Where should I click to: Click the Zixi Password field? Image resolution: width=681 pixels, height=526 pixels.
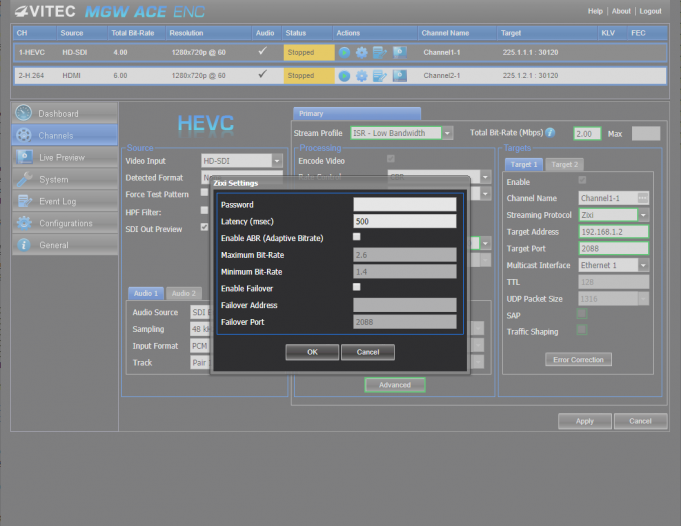click(x=405, y=204)
